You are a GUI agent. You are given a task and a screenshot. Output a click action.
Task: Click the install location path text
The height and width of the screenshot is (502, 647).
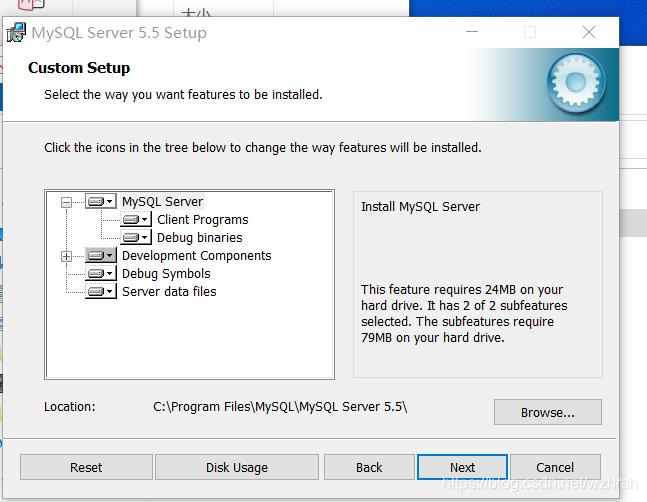280,407
